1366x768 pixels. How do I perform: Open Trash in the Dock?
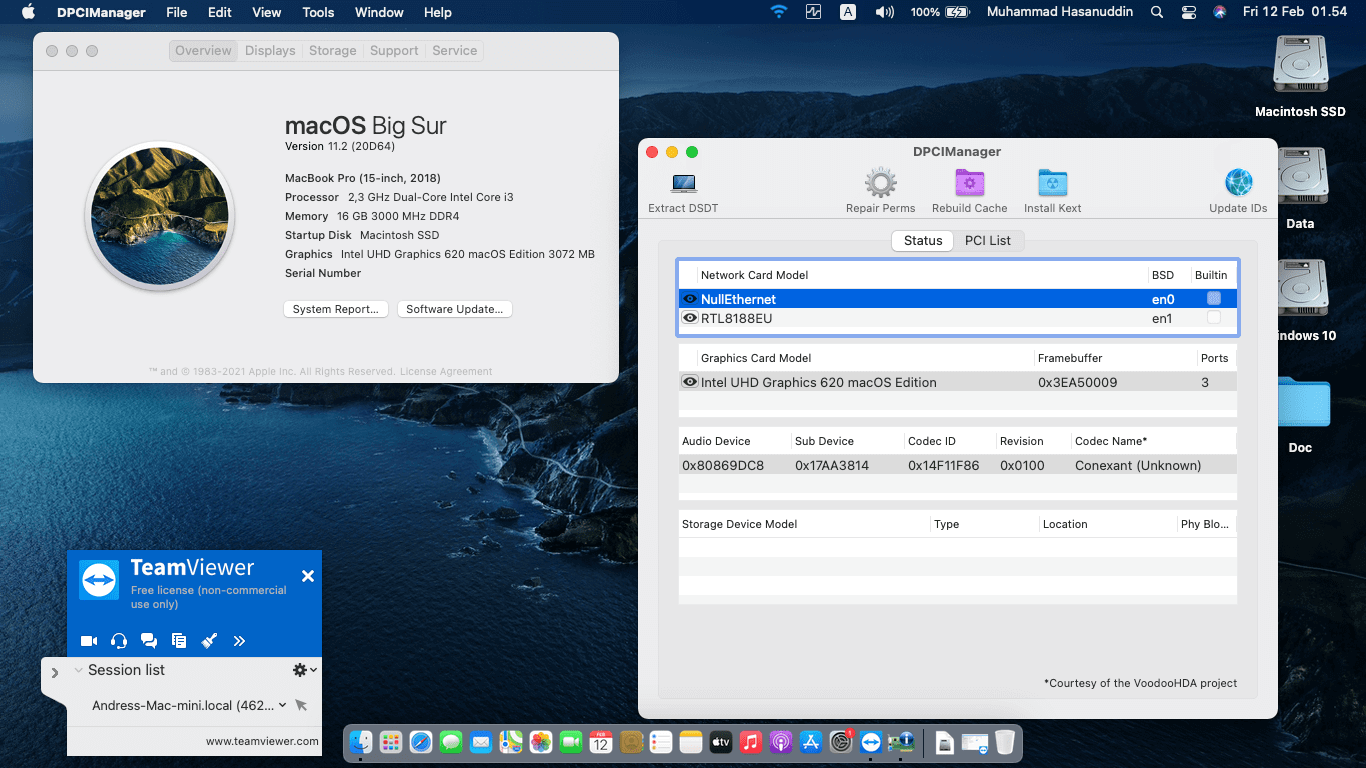pyautogui.click(x=1005, y=742)
